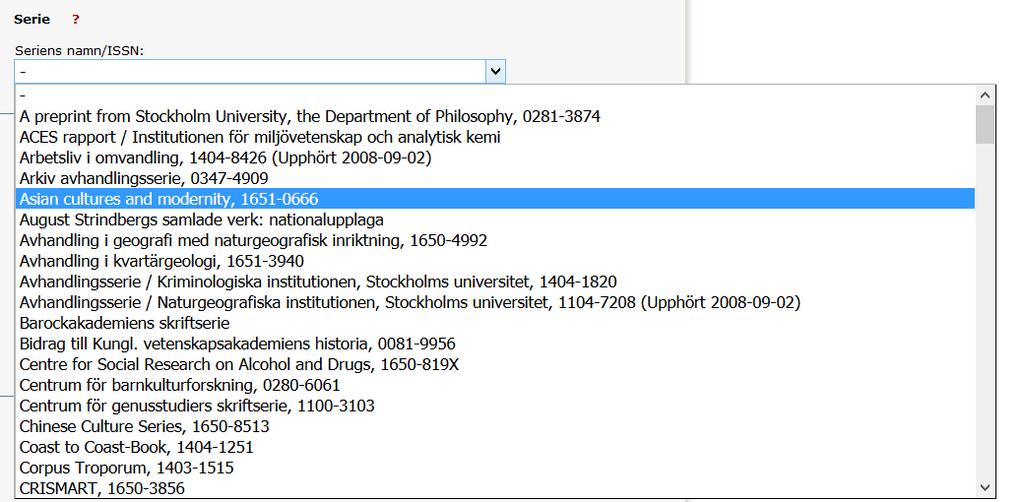Click the list scrollbar up arrow
Viewport: 1024px width, 502px height.
click(x=985, y=95)
